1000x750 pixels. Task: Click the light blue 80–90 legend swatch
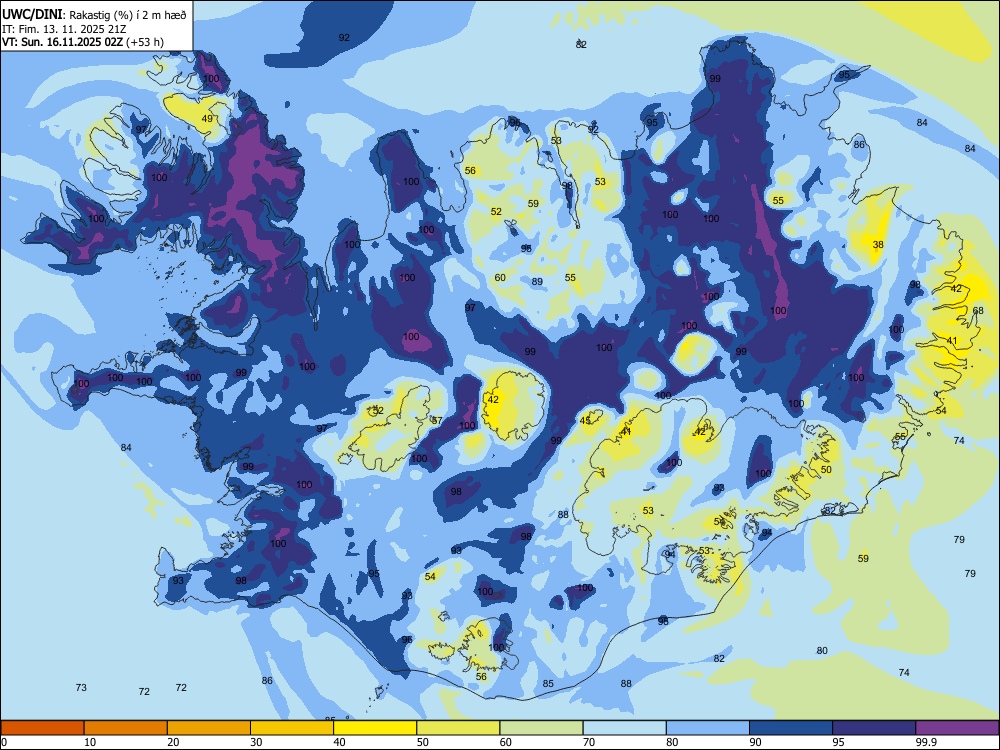click(x=708, y=728)
